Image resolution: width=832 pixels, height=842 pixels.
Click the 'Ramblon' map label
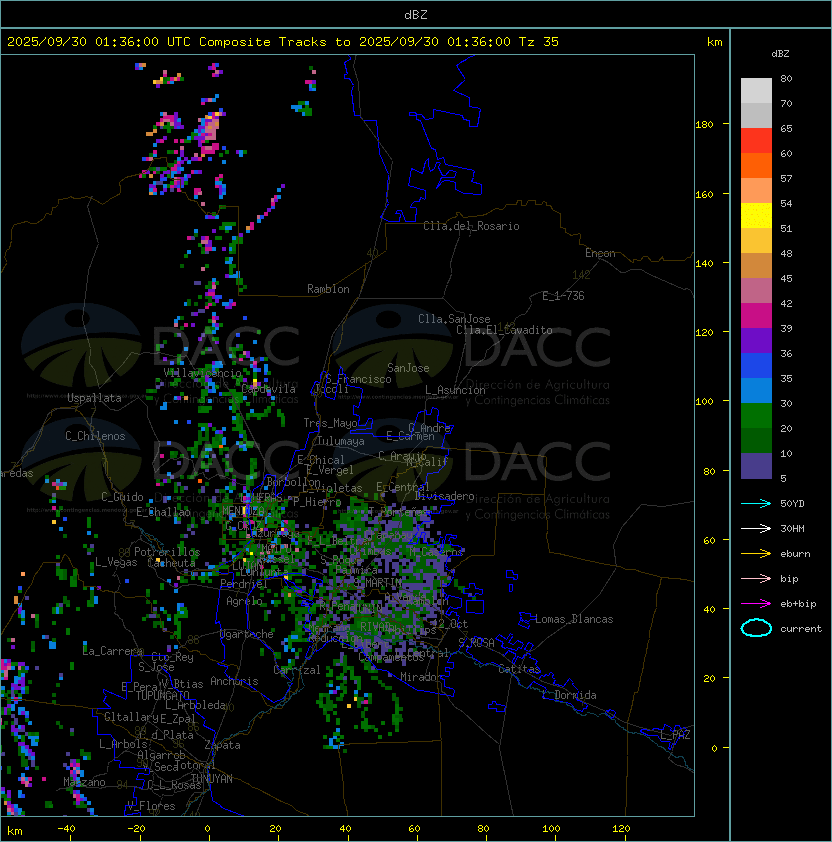click(x=328, y=289)
